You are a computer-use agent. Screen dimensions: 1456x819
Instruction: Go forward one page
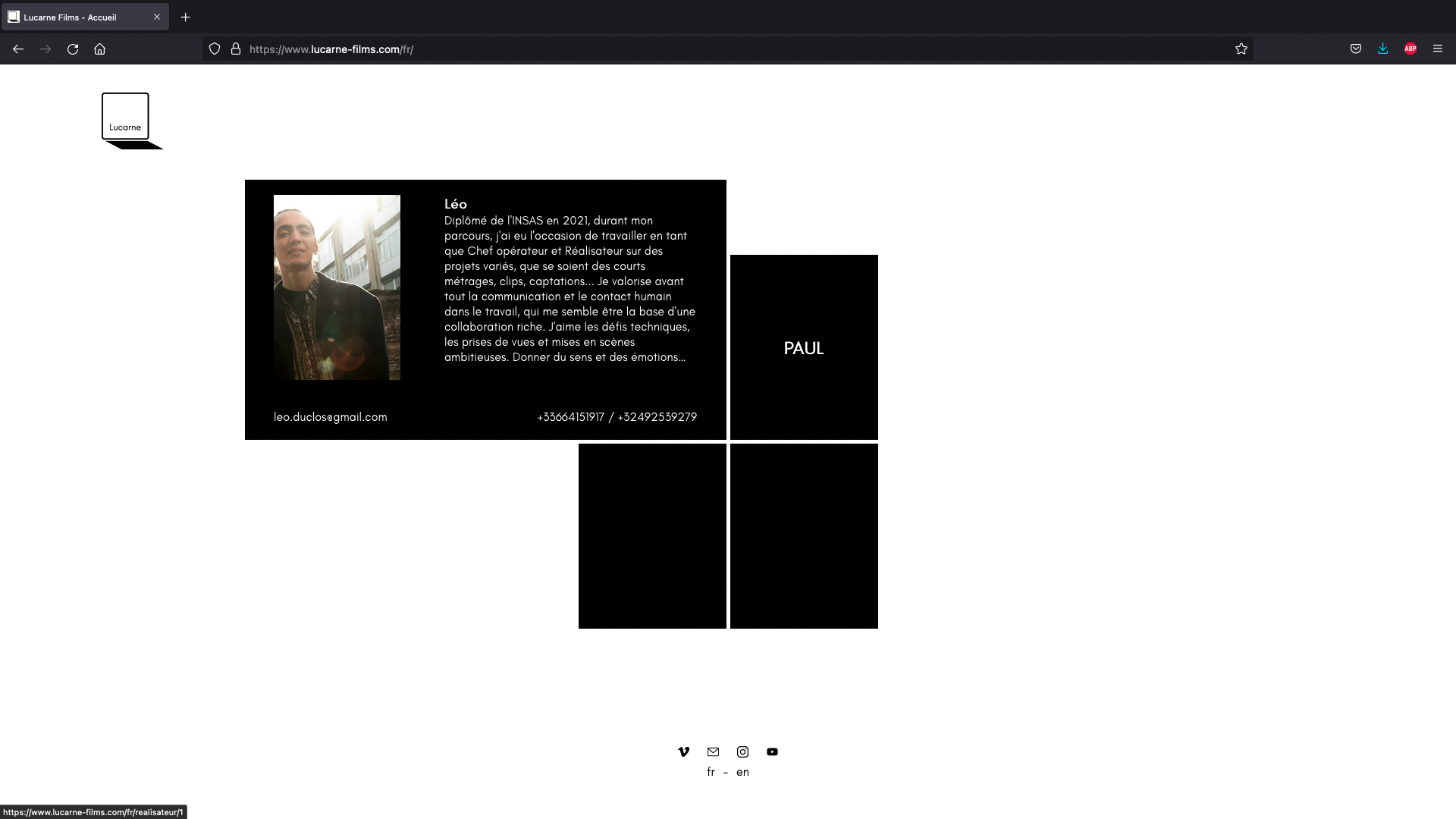45,49
